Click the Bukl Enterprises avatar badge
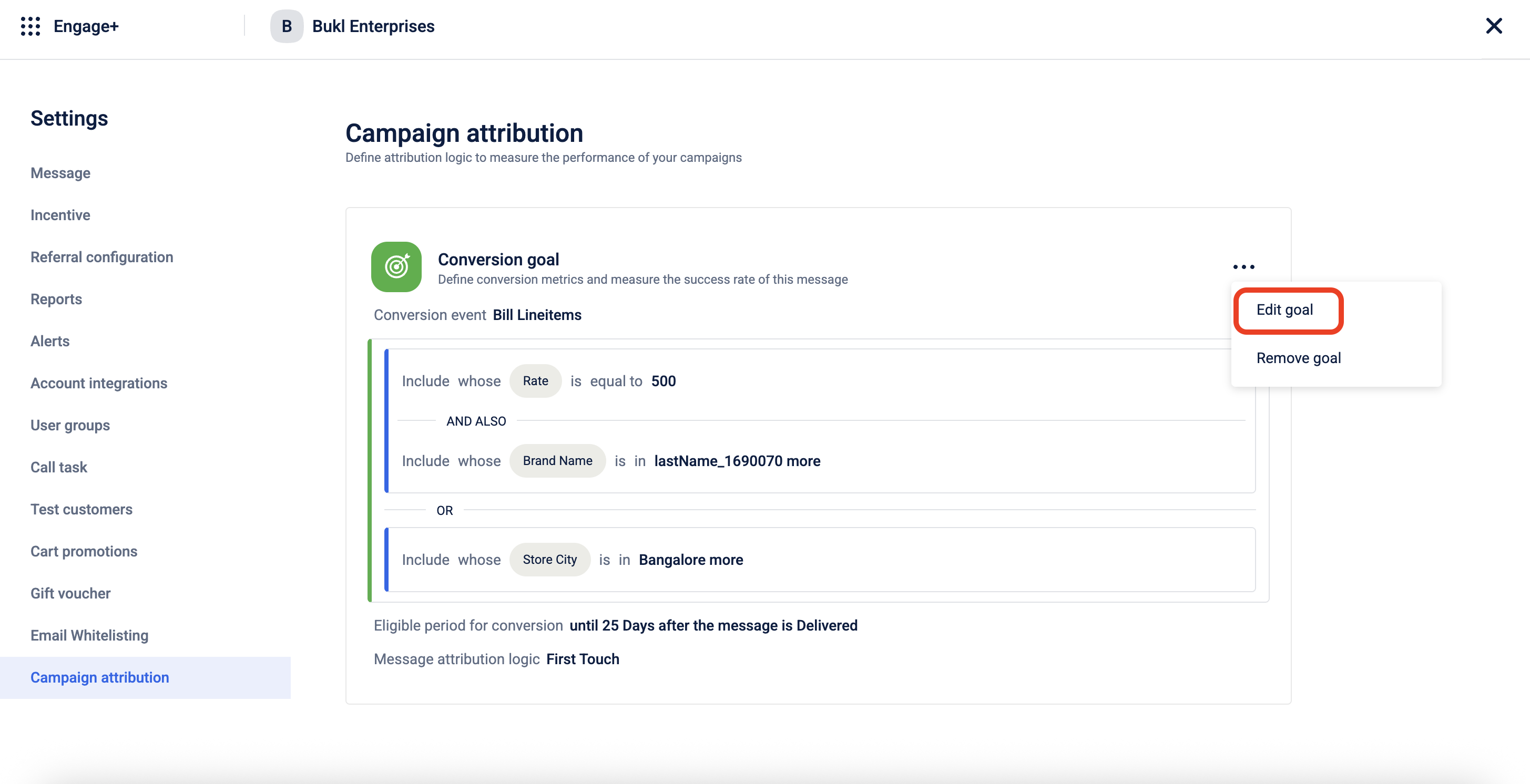The image size is (1530, 784). point(286,26)
